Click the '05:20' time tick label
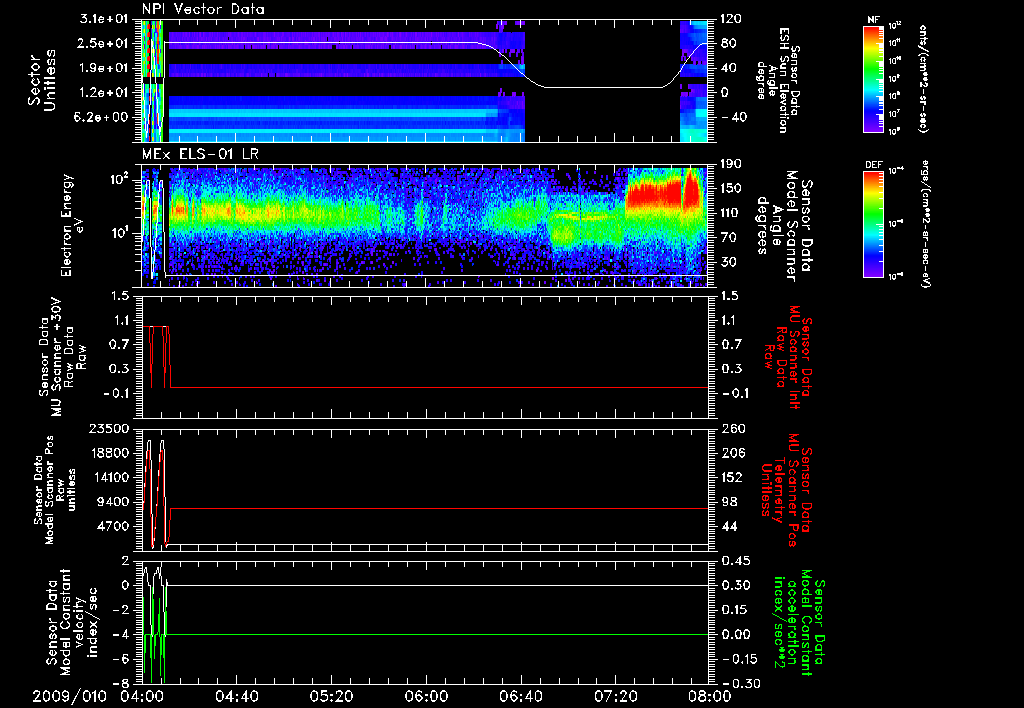Viewport: 1024px width, 708px height. tap(330, 696)
